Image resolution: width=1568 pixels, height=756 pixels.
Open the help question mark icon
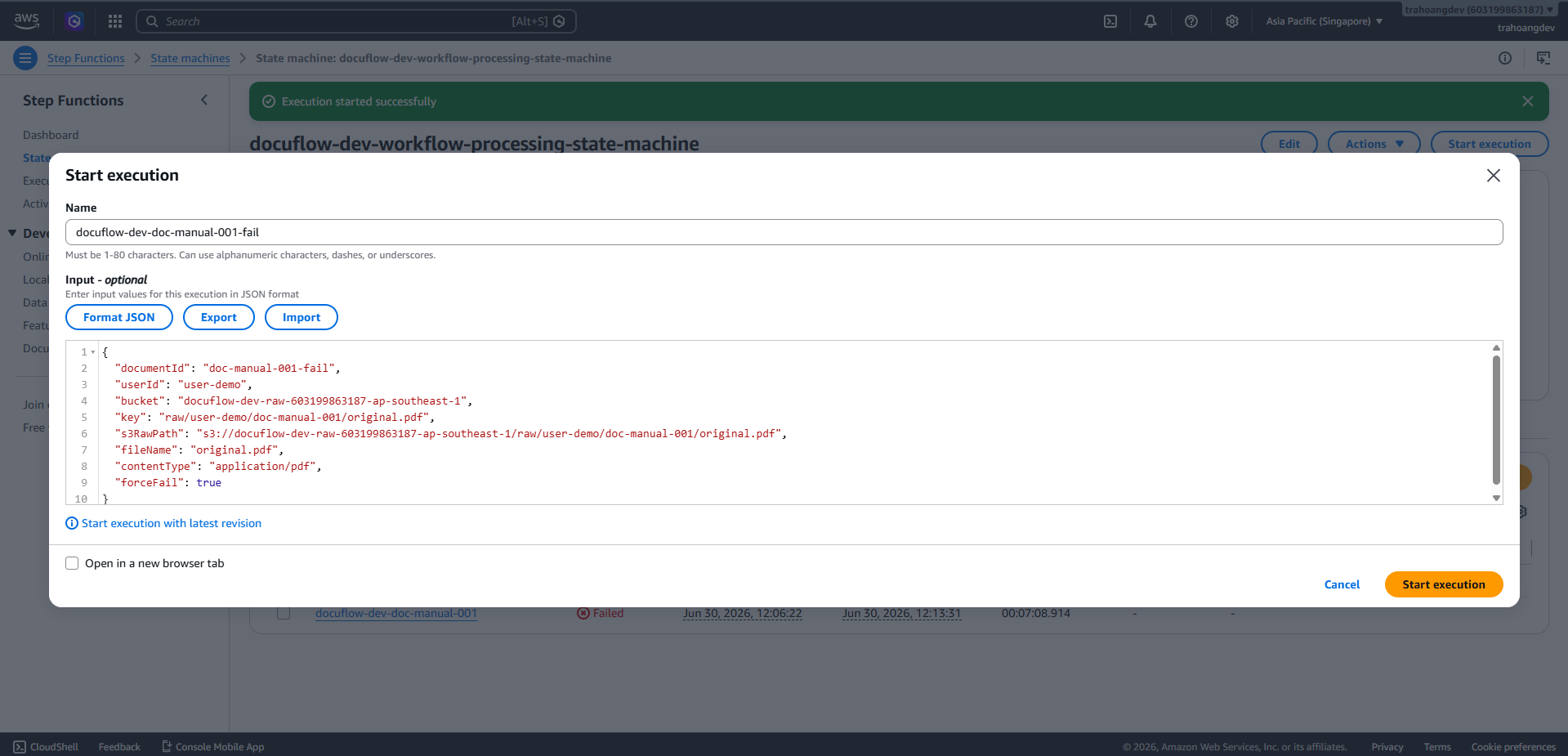coord(1191,21)
